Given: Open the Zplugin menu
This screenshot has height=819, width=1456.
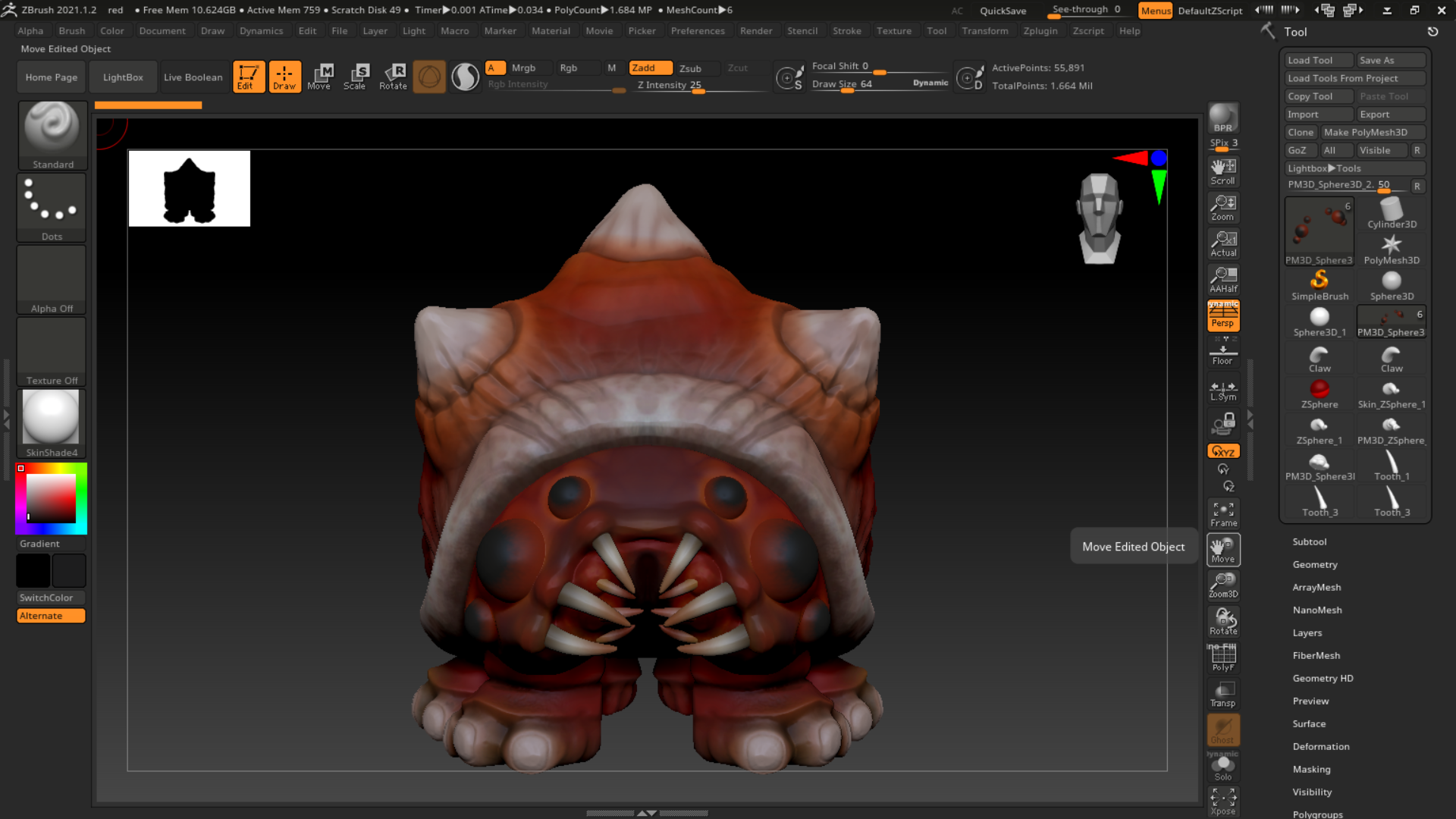Looking at the screenshot, I should coord(1040,31).
